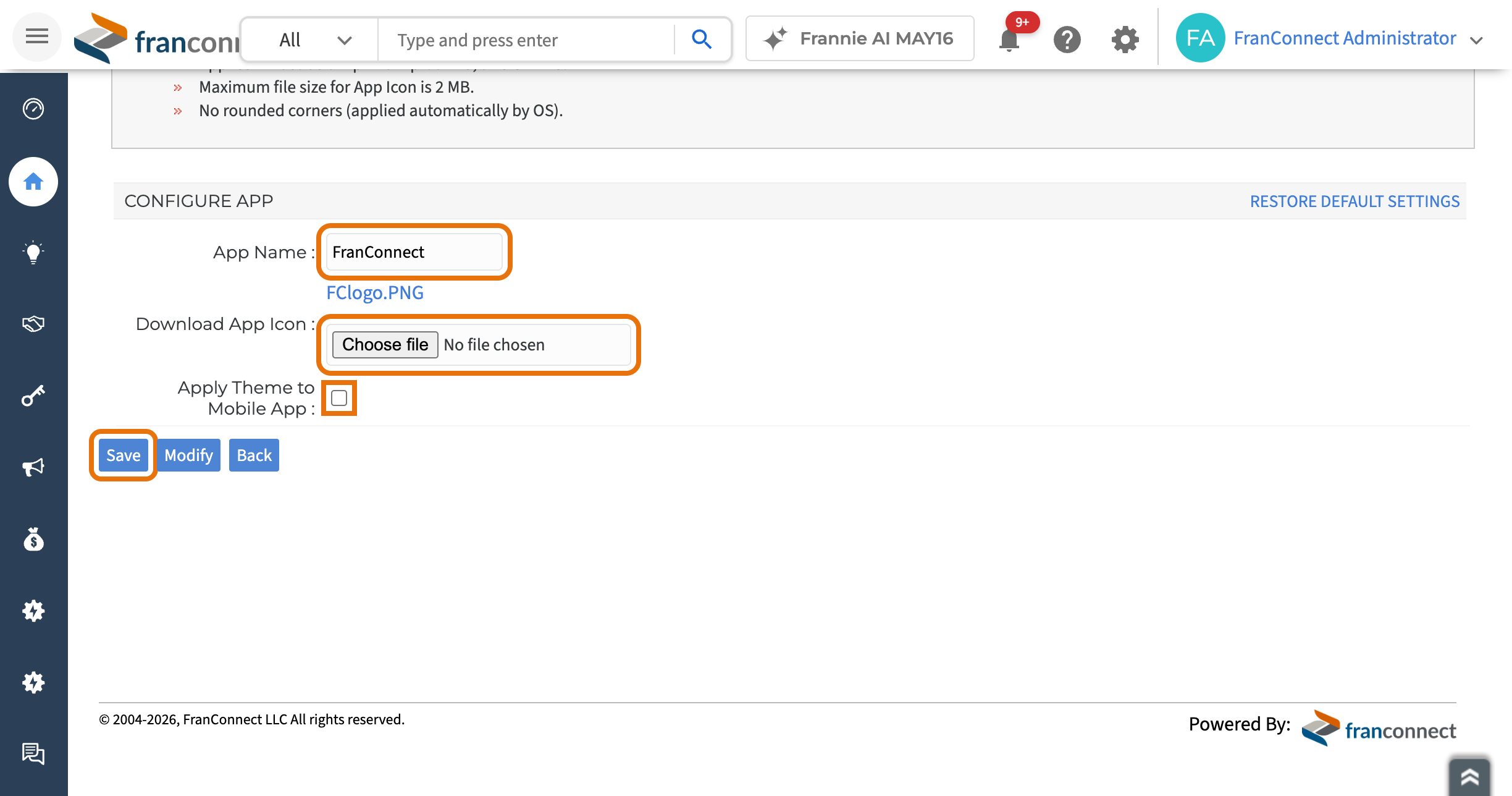Open the lightbulb sidebar module
Screen dimensions: 1512x796
coord(33,252)
